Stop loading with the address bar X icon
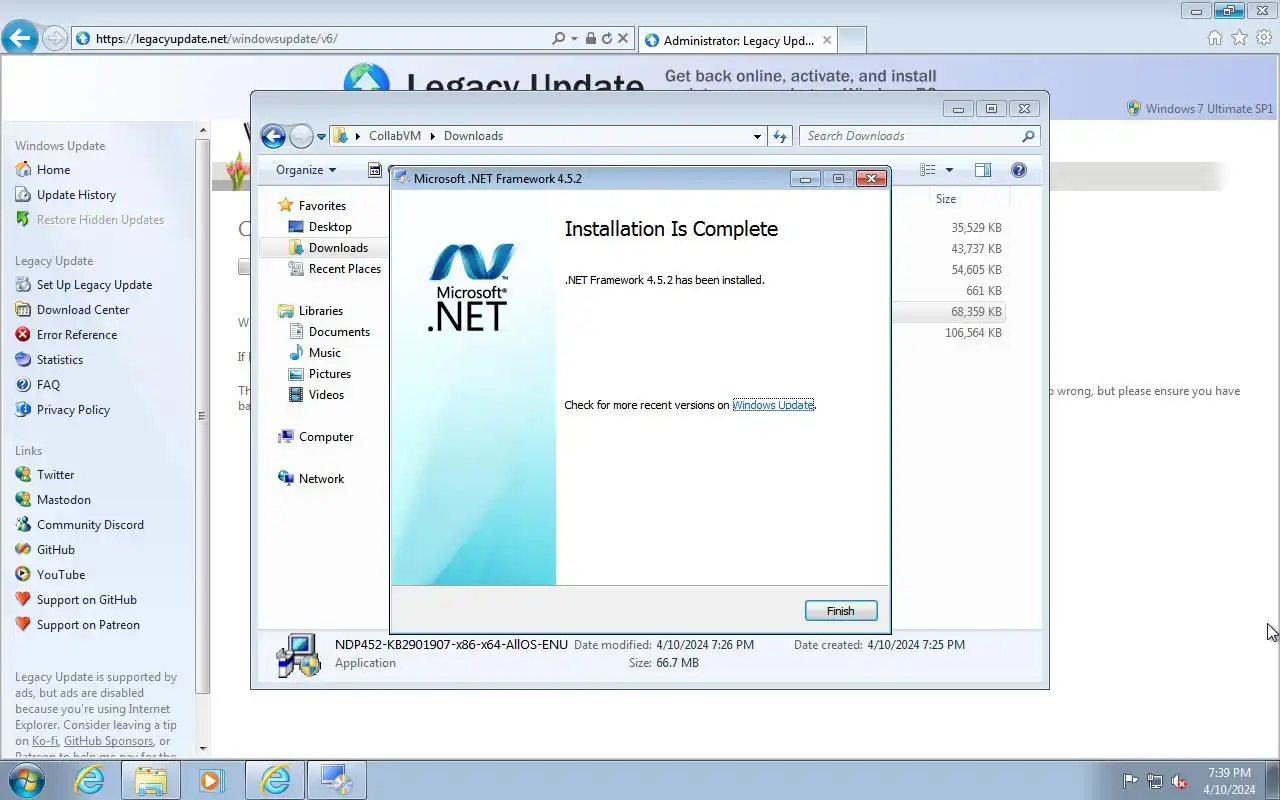The height and width of the screenshot is (800, 1280). point(623,39)
